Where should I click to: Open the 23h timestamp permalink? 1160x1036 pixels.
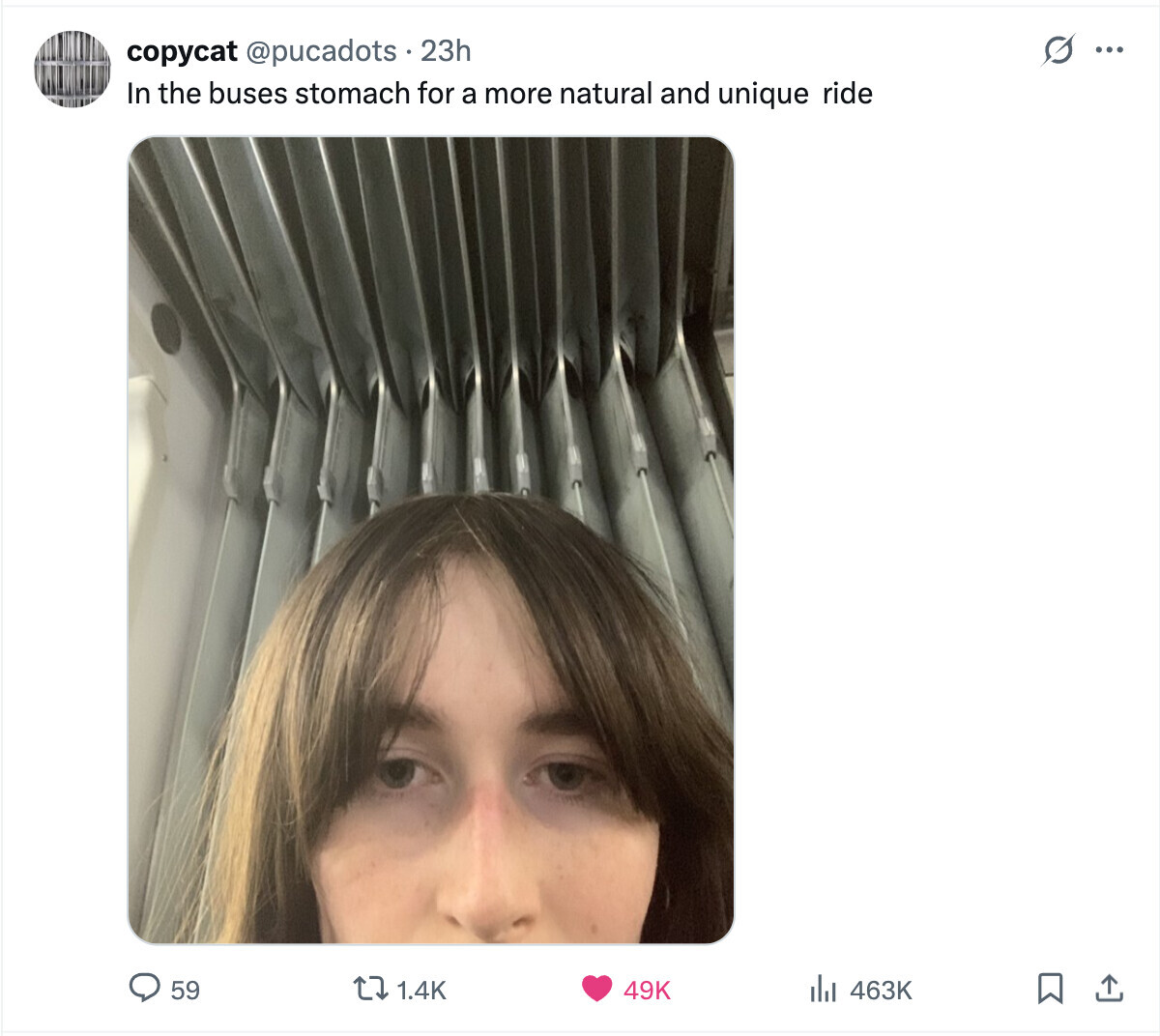[x=446, y=50]
